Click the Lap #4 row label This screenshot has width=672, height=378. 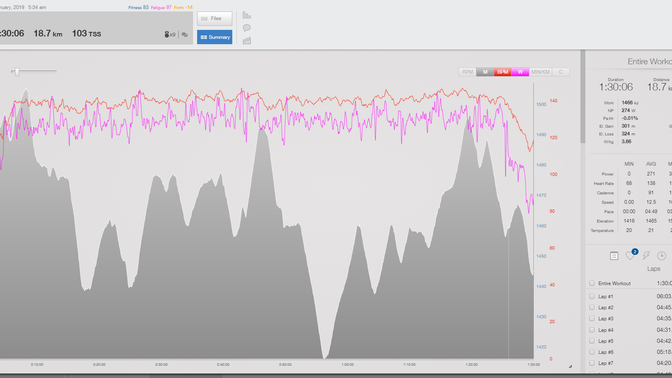606,330
